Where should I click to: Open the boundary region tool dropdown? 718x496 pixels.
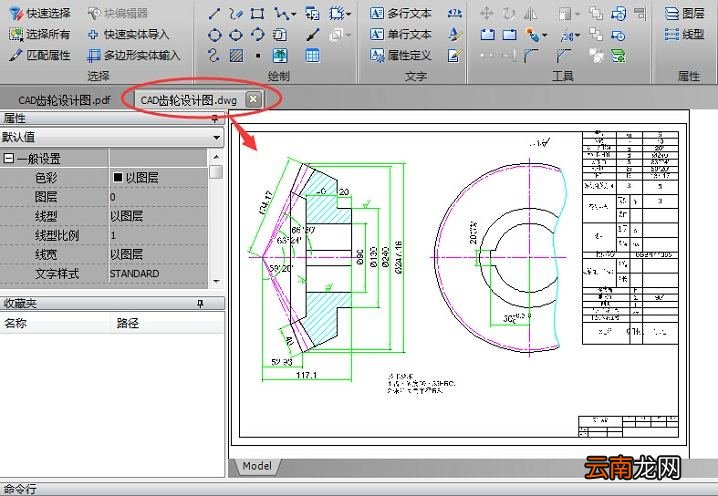pyautogui.click(x=349, y=14)
